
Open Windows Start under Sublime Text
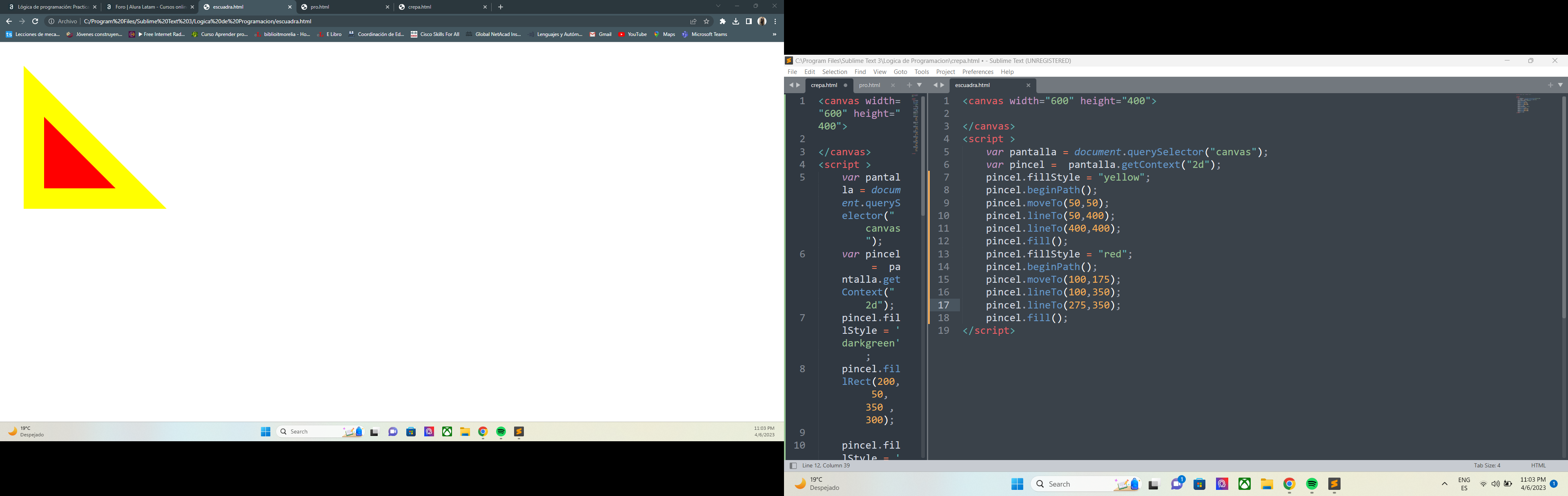(1017, 484)
